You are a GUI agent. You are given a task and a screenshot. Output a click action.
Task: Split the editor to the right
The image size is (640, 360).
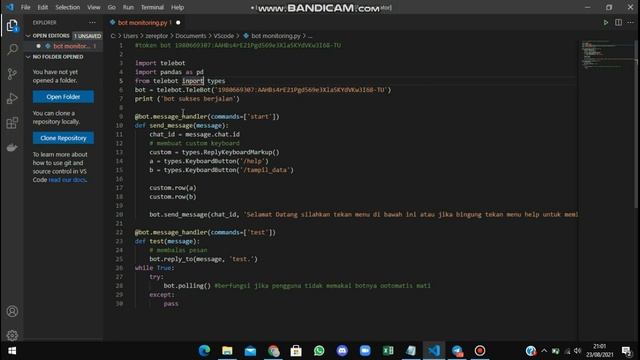point(618,22)
